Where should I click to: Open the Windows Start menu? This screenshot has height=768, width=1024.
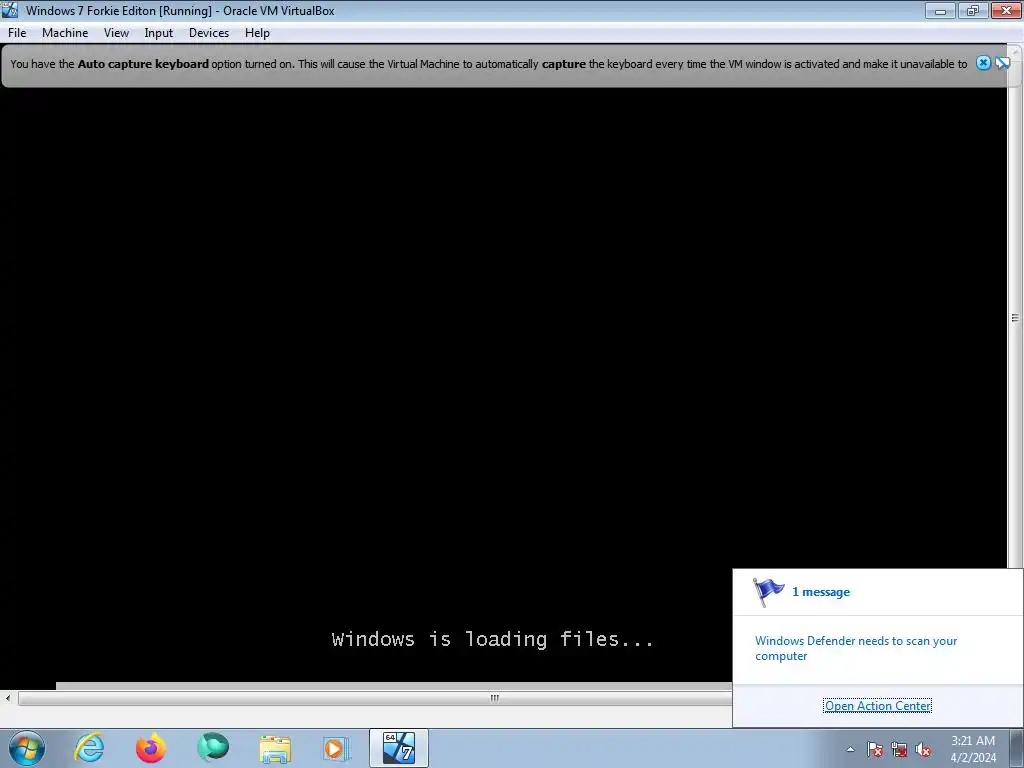coord(26,748)
